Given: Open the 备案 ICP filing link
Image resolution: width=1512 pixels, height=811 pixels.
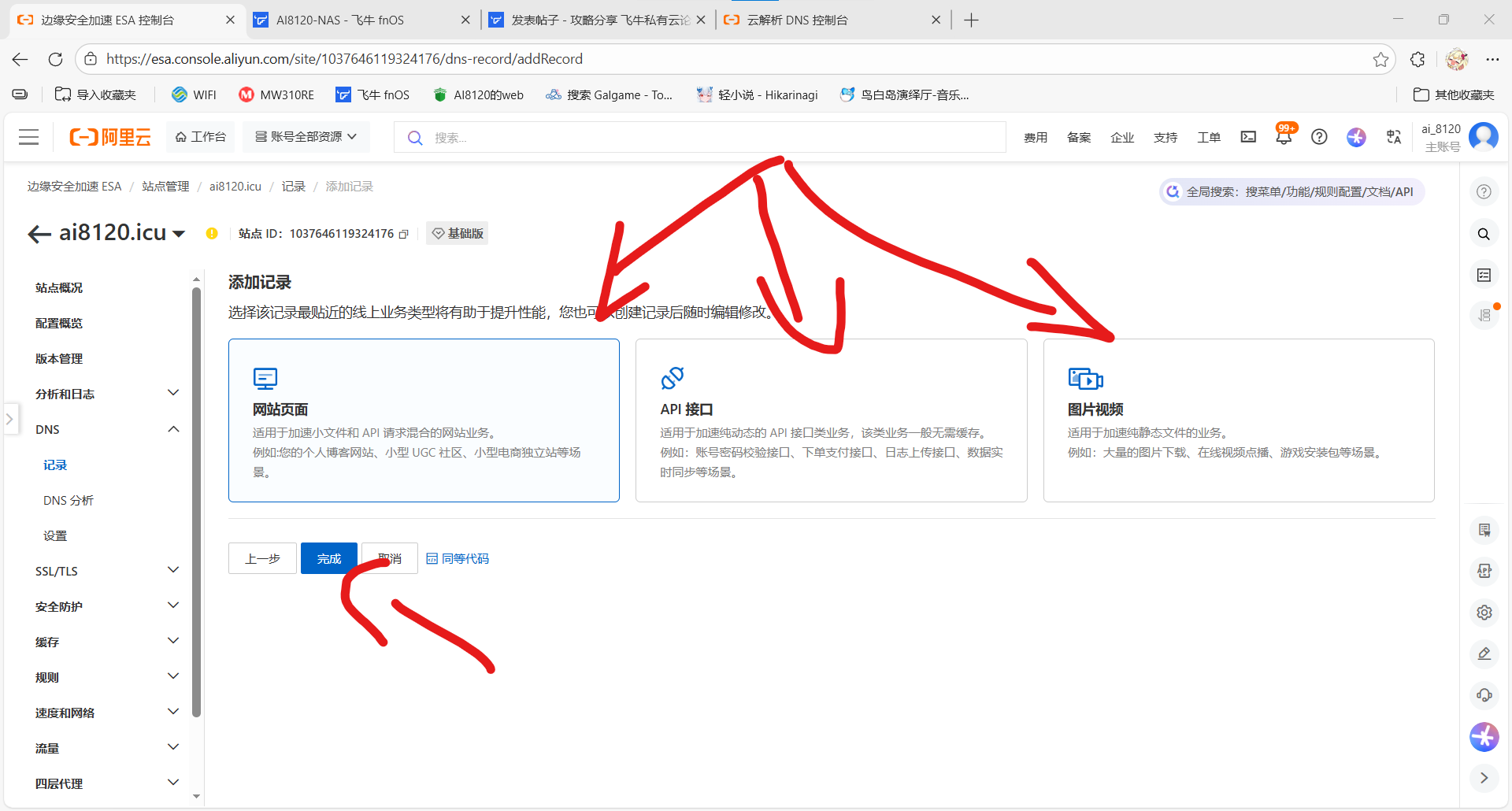Looking at the screenshot, I should tap(1079, 137).
